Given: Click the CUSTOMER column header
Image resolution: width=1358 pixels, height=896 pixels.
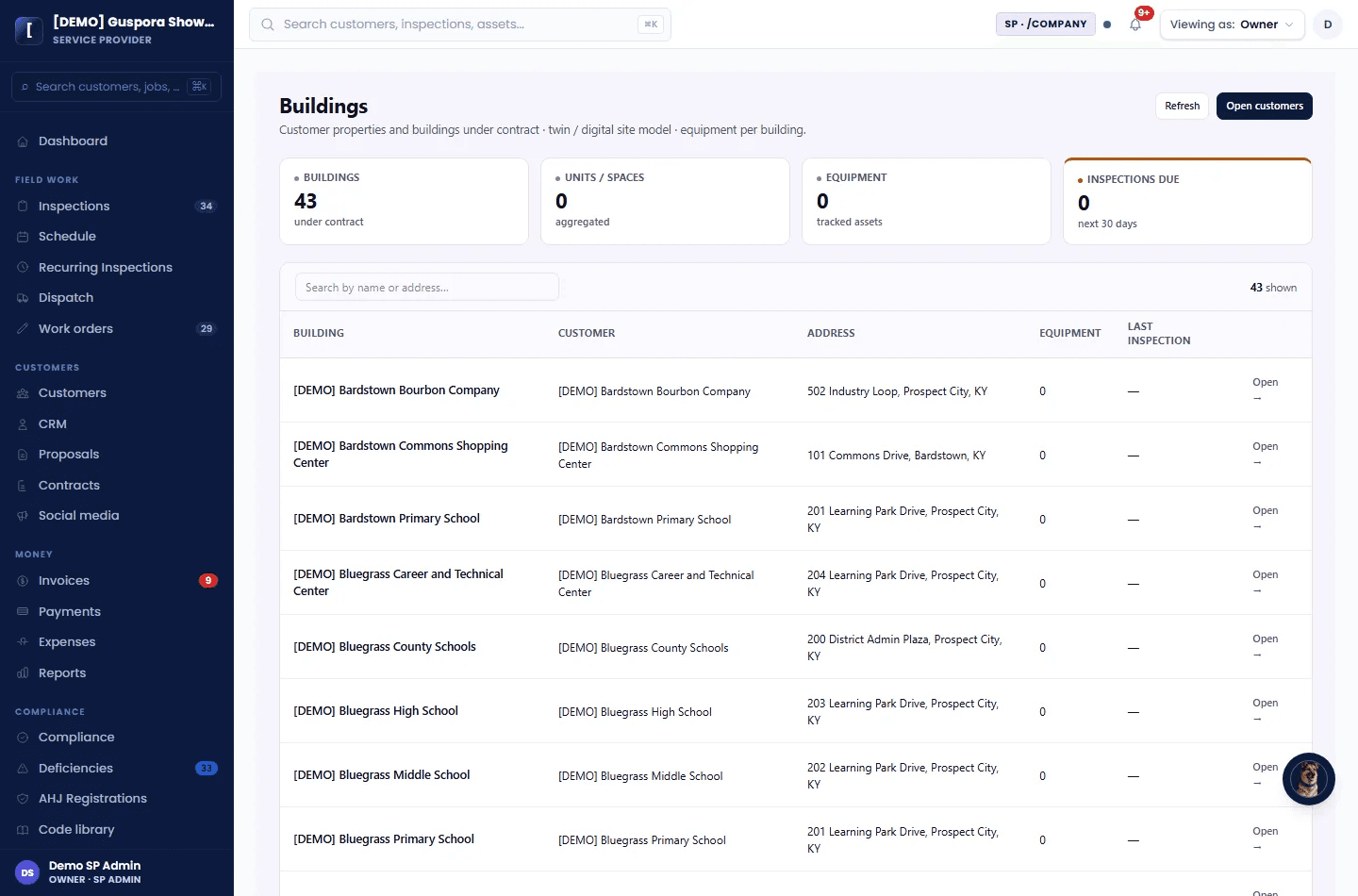Looking at the screenshot, I should pos(587,333).
